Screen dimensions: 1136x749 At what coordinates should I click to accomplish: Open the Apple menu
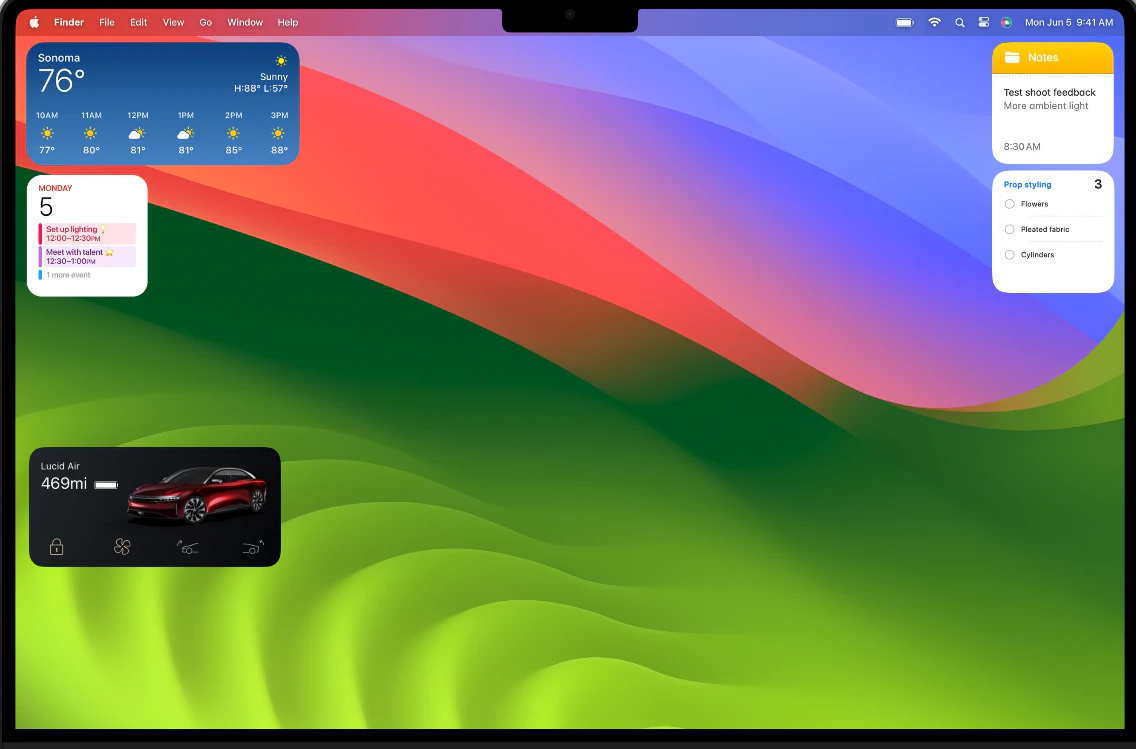[34, 22]
